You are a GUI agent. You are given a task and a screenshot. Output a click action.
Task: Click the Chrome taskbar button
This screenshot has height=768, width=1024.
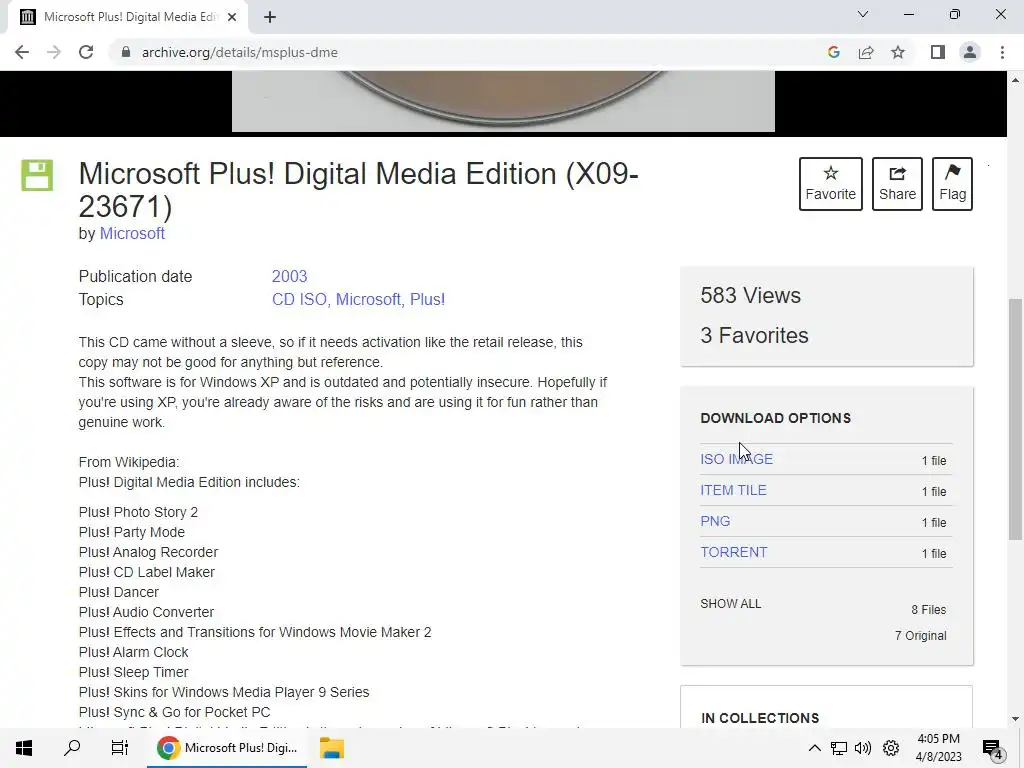(227, 748)
